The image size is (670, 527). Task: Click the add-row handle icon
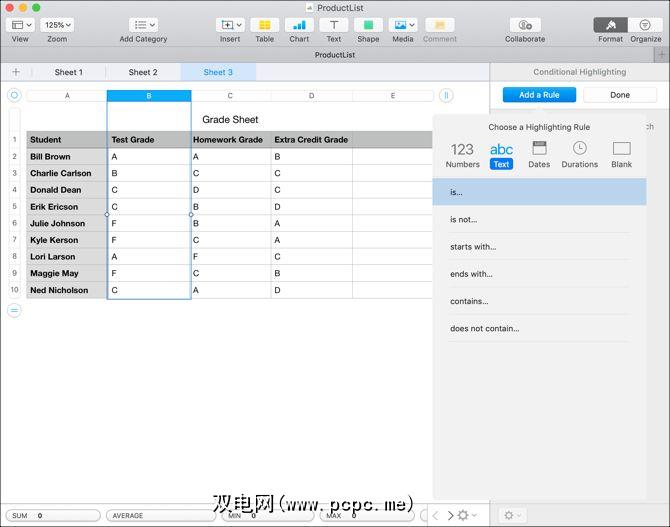tap(14, 310)
